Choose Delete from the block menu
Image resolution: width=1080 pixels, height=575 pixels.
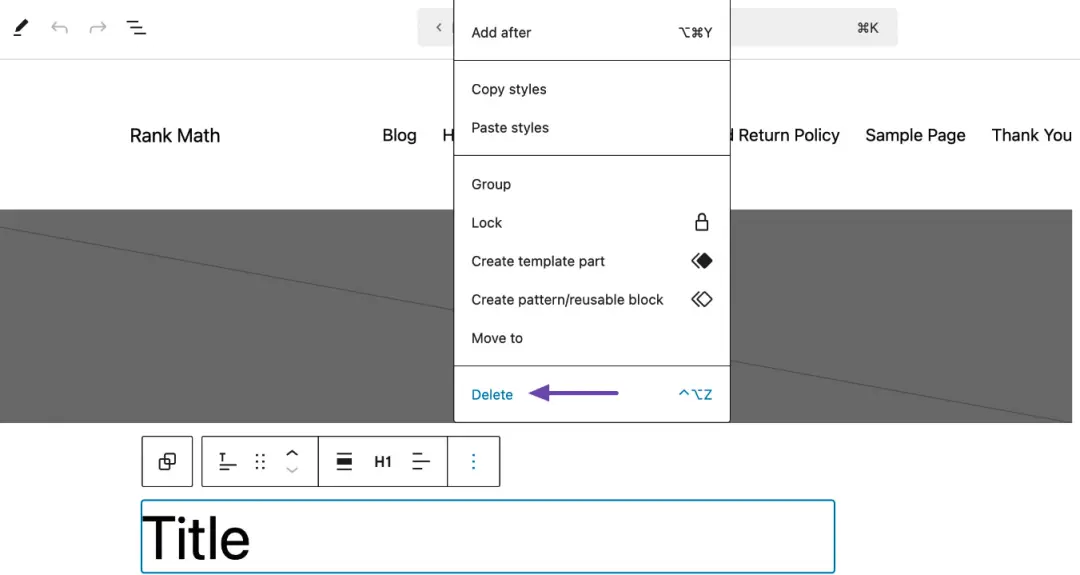click(492, 395)
